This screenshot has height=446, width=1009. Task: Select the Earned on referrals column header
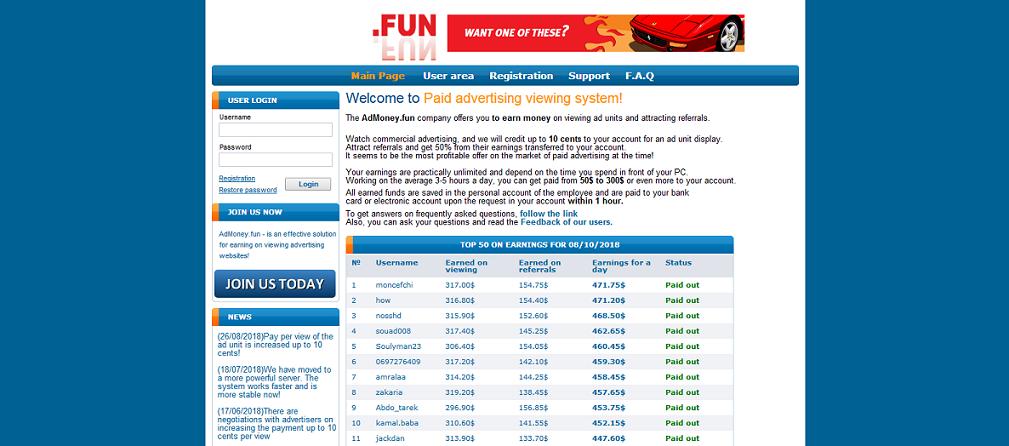click(x=540, y=266)
